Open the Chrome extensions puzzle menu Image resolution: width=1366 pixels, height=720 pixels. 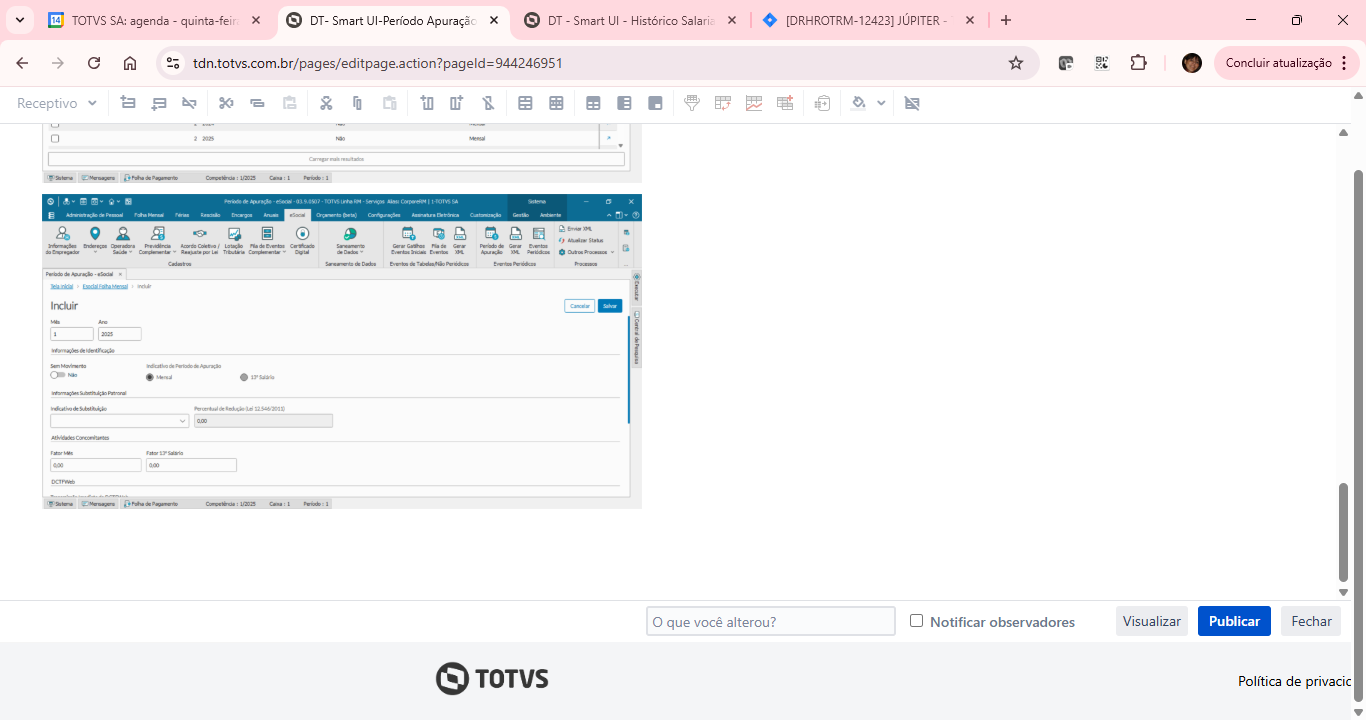tap(1138, 63)
